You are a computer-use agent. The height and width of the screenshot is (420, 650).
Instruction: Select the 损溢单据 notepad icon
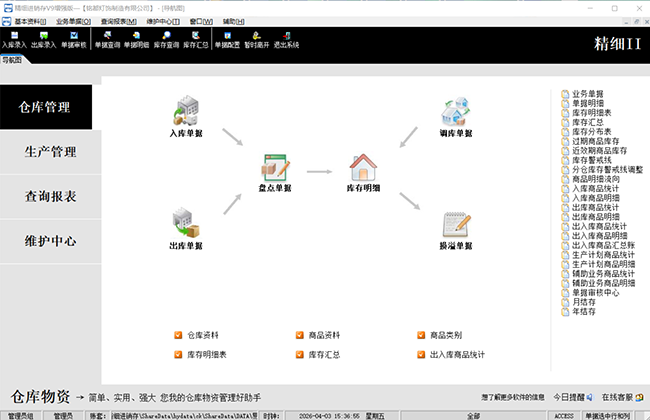click(456, 225)
